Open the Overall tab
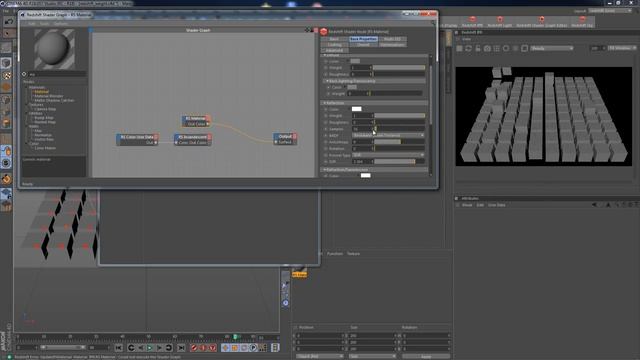This screenshot has height=360, width=640. point(363,44)
